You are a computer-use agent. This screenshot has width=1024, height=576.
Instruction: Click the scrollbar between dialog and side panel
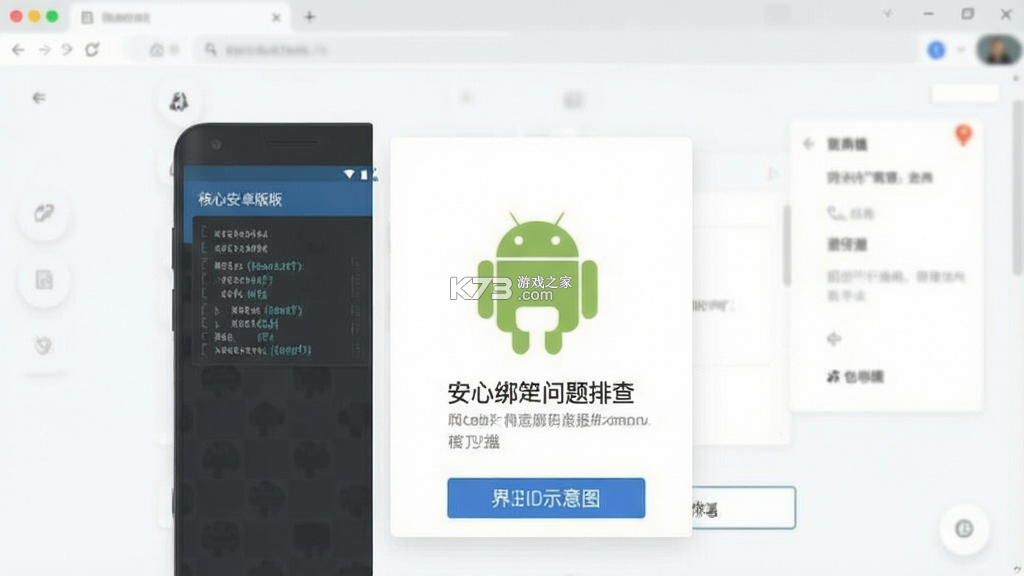pos(787,245)
